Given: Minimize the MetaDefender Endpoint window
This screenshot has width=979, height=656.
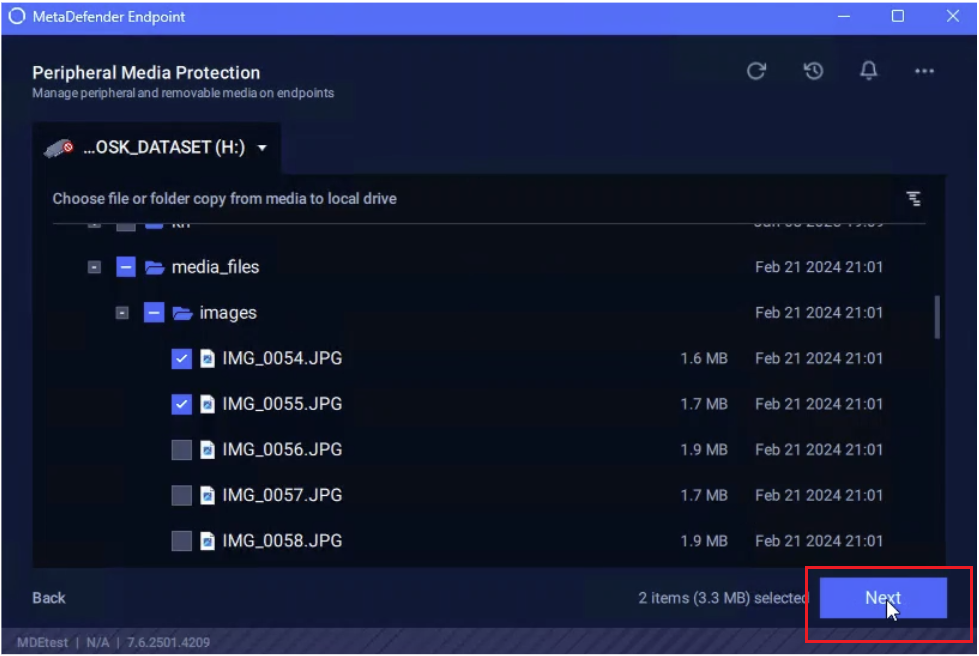Looking at the screenshot, I should [844, 17].
